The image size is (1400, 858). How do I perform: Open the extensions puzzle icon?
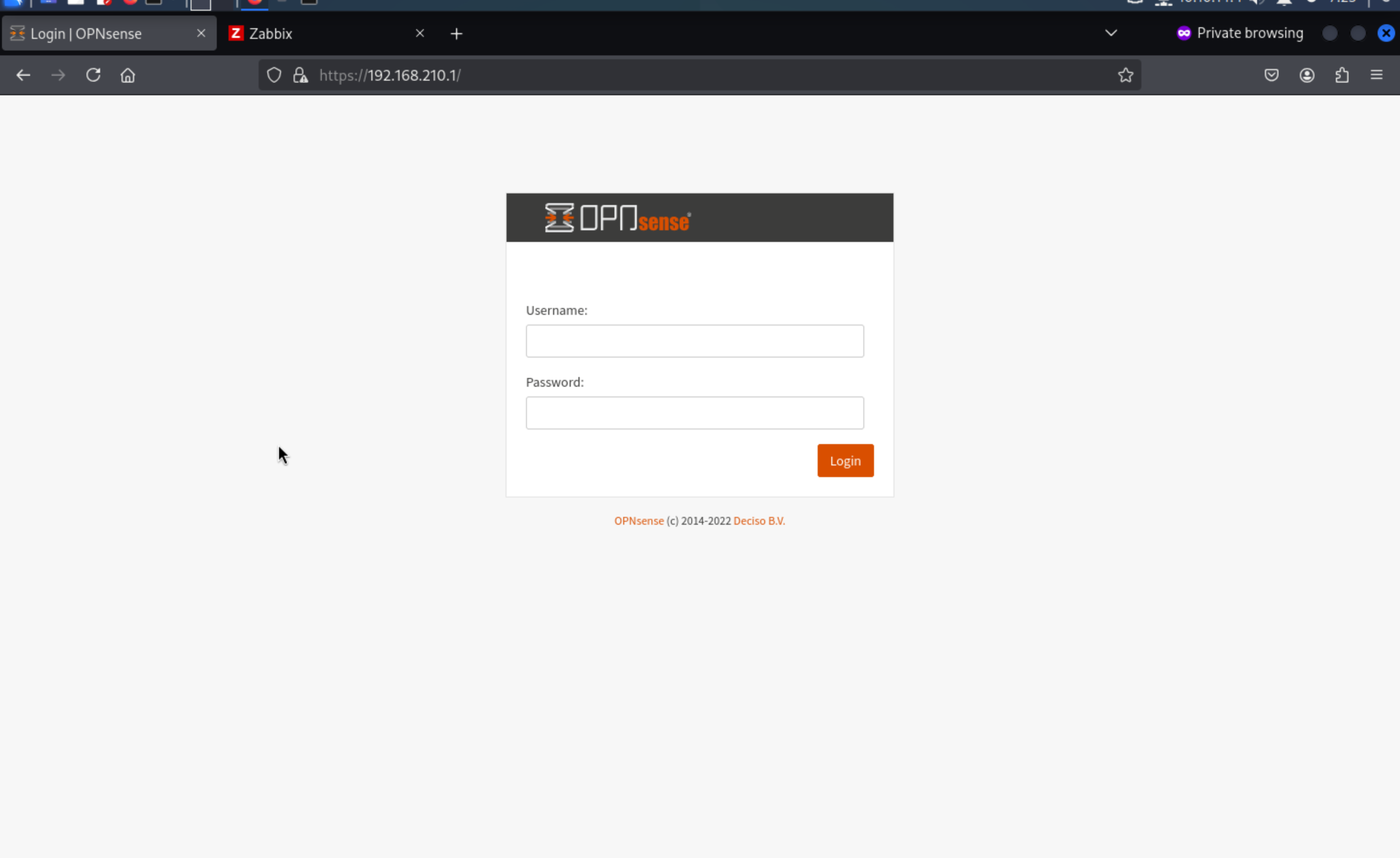tap(1342, 75)
